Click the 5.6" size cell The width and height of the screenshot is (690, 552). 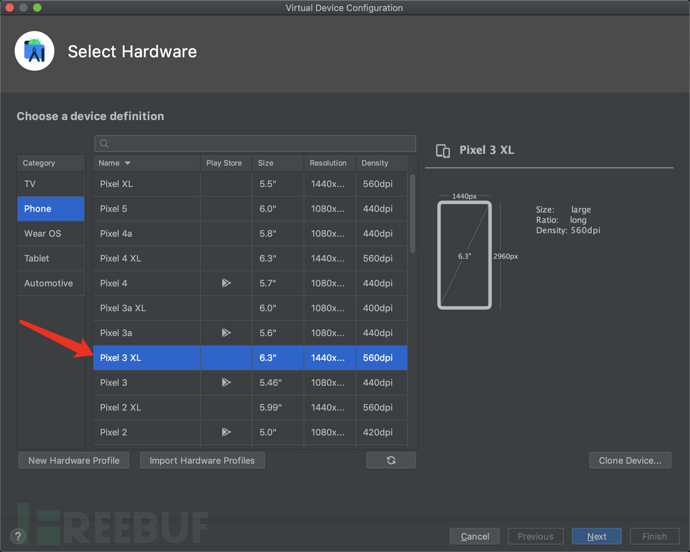tap(278, 333)
